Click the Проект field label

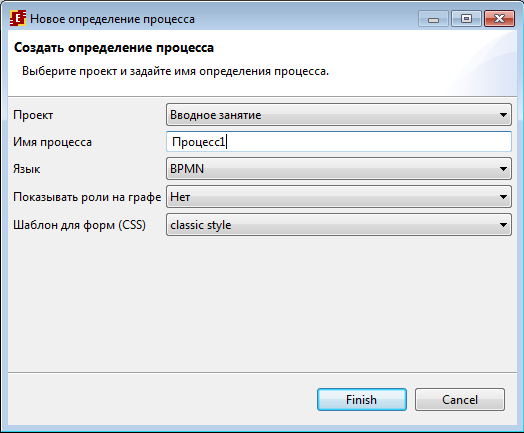(x=33, y=115)
